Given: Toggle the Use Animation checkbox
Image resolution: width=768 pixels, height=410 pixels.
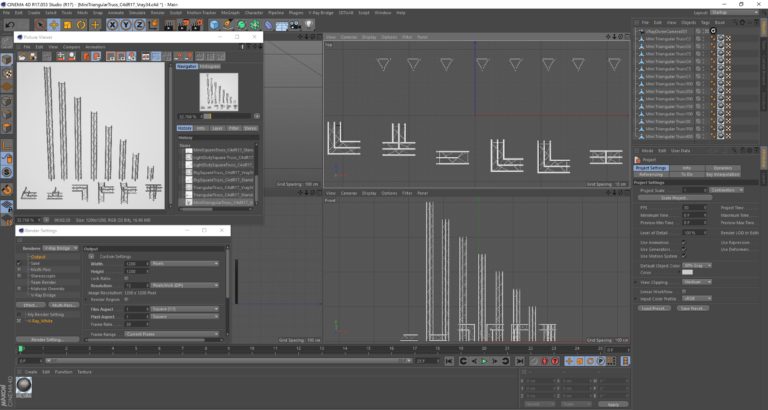Looking at the screenshot, I should click(684, 242).
